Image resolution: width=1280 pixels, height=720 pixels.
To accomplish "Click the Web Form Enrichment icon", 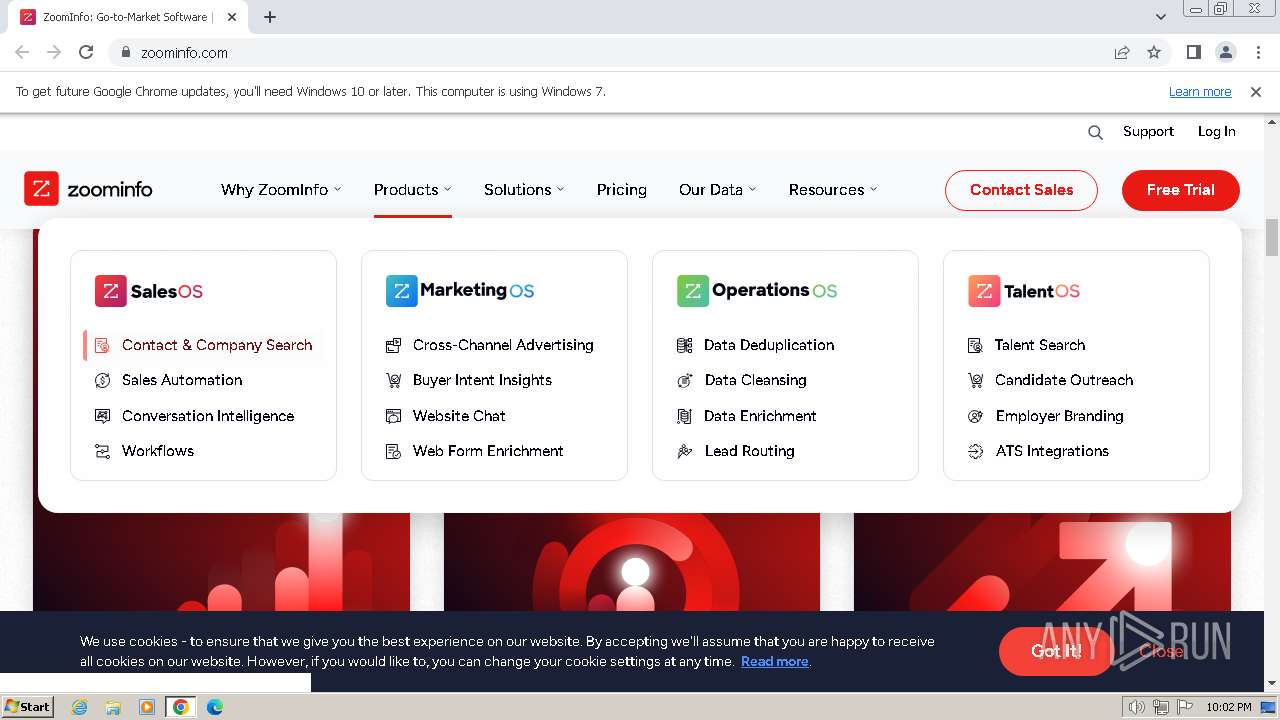I will pos(393,451).
